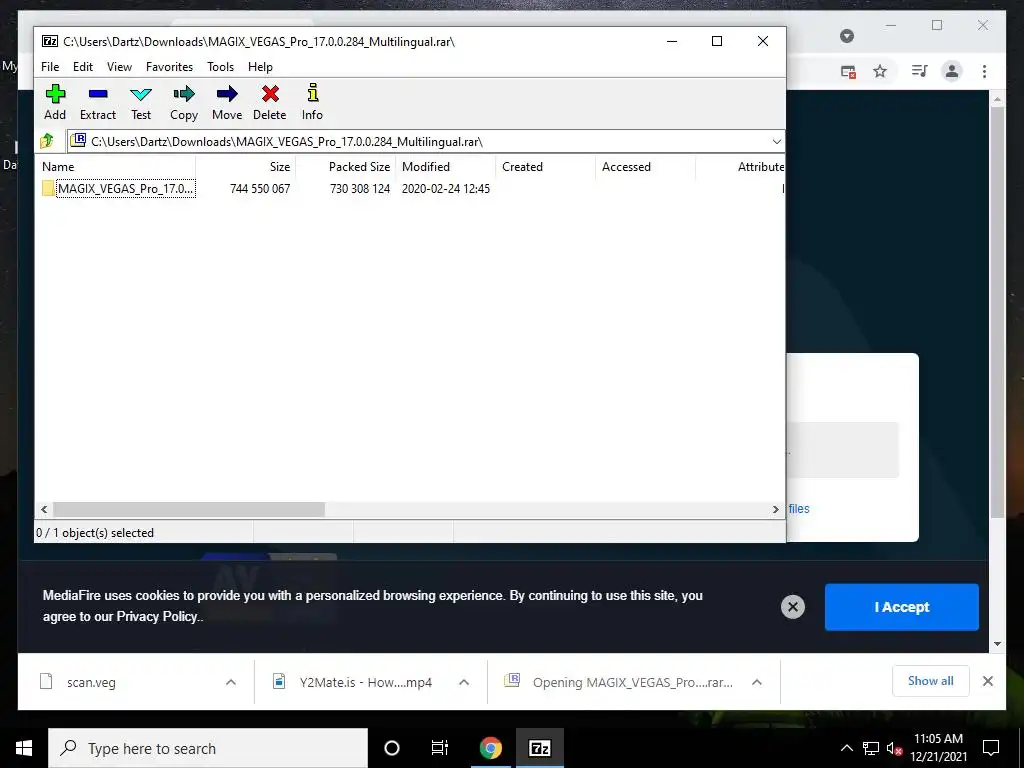Click the Chrome tab search down-arrow button
Image resolution: width=1024 pixels, height=768 pixels.
(846, 36)
